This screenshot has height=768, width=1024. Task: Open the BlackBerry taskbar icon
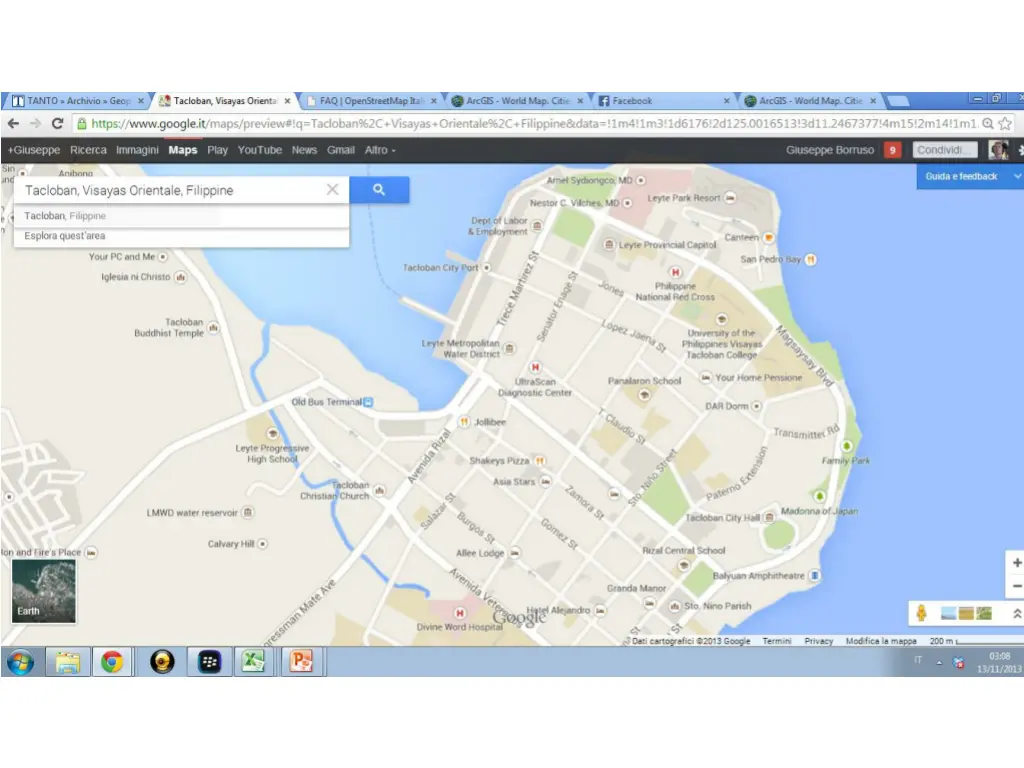point(209,662)
